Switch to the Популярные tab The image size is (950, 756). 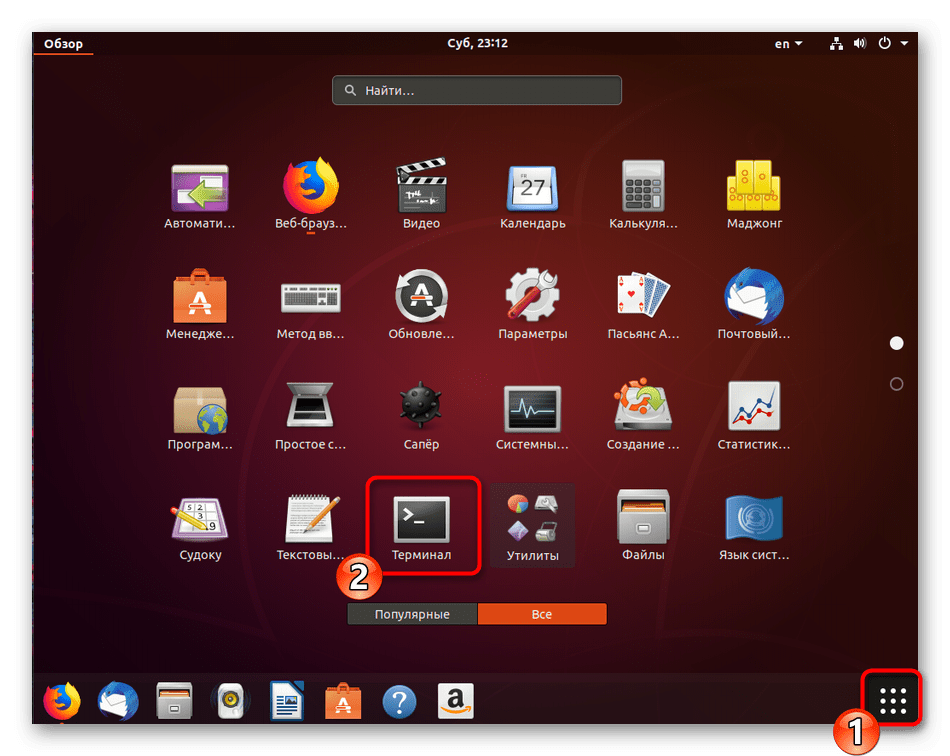click(412, 614)
